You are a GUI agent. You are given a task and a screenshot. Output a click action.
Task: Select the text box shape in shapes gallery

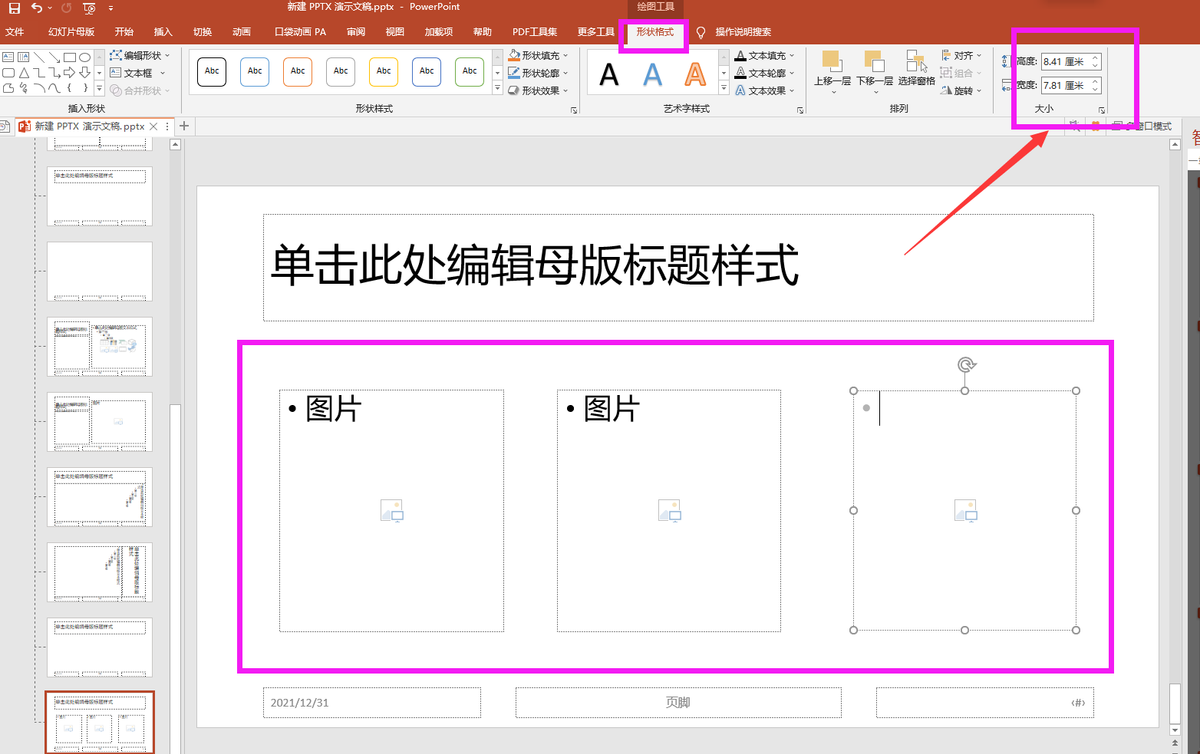click(8, 57)
